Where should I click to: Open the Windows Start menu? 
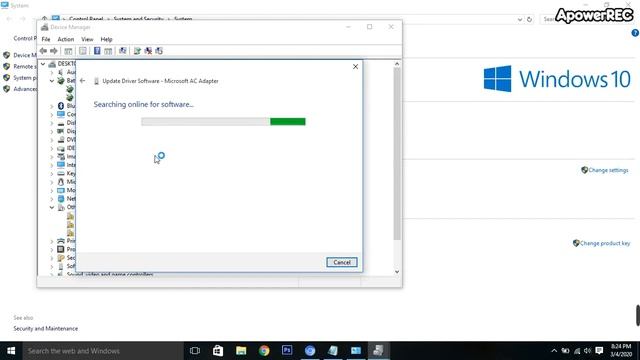coord(11,351)
